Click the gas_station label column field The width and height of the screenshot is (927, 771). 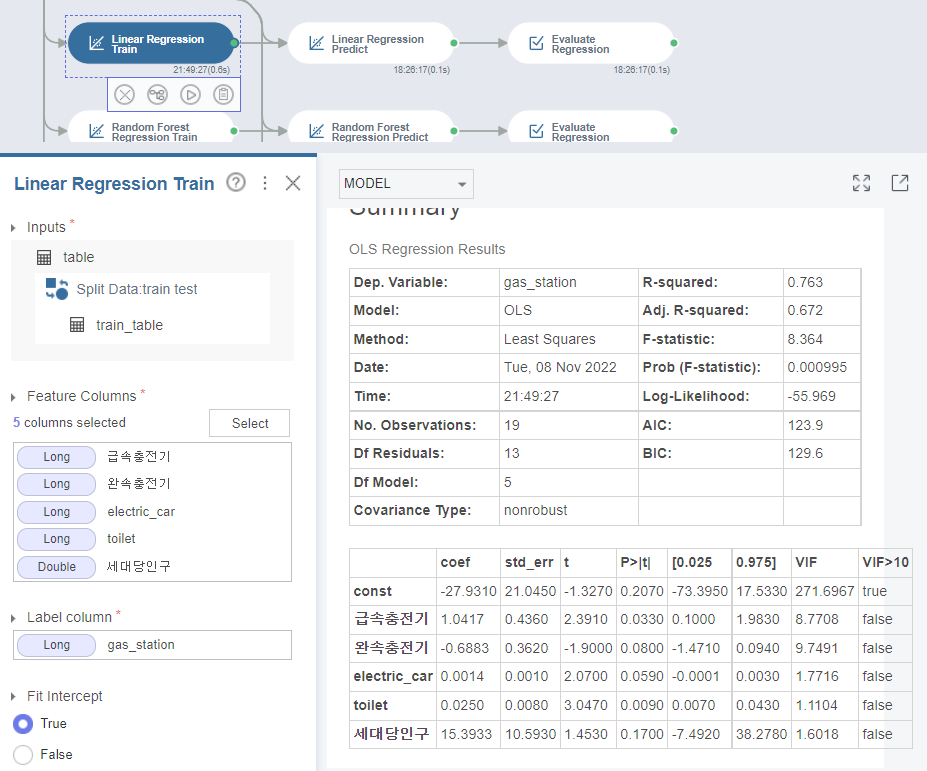(153, 645)
